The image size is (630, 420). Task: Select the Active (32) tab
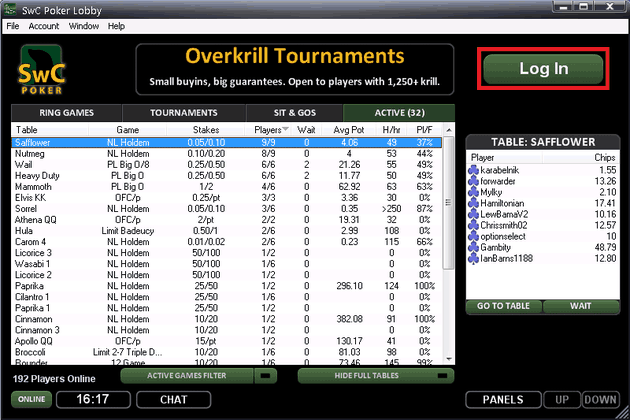point(399,113)
